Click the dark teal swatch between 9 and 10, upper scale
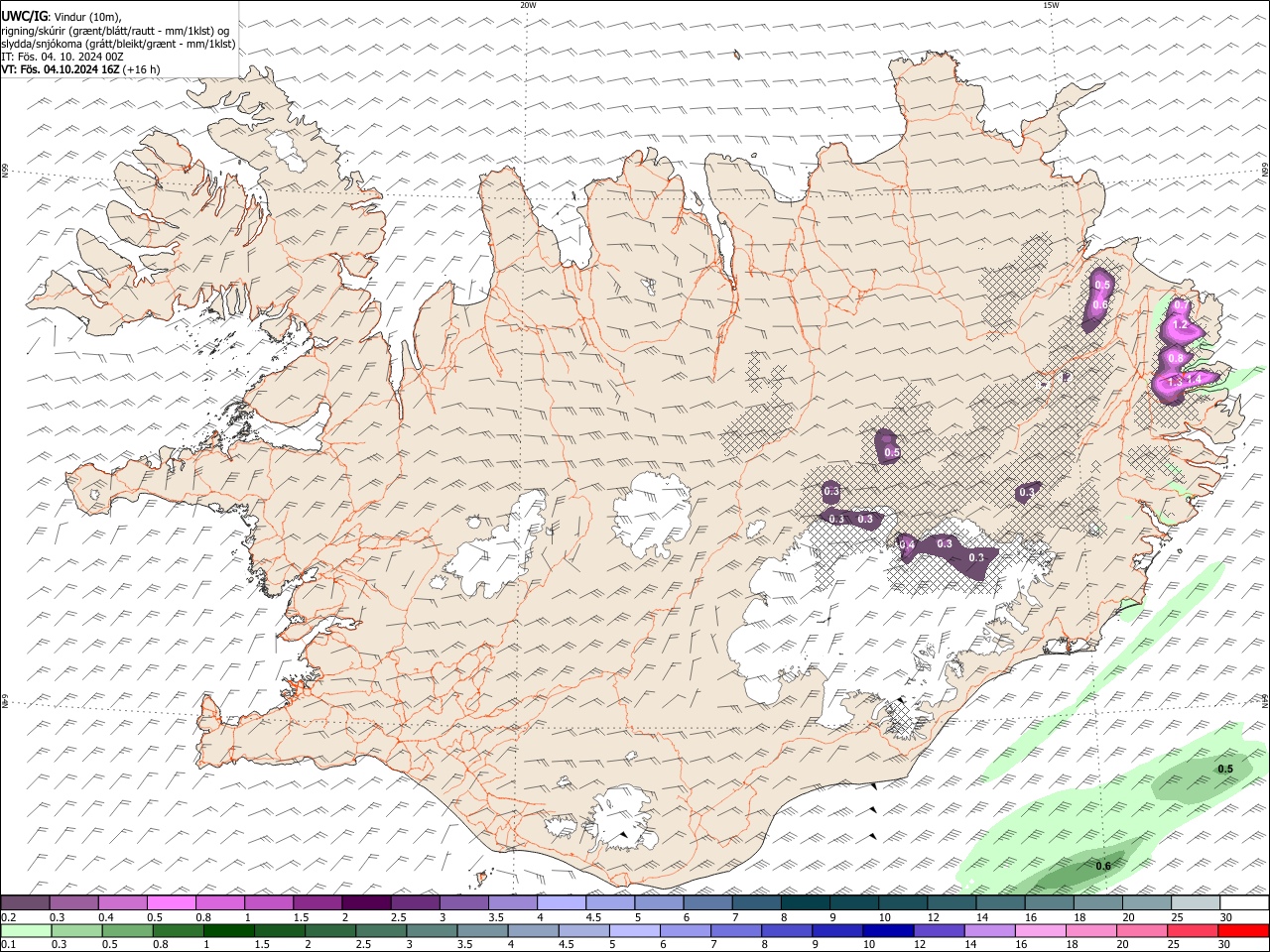The image size is (1270, 952). click(854, 902)
